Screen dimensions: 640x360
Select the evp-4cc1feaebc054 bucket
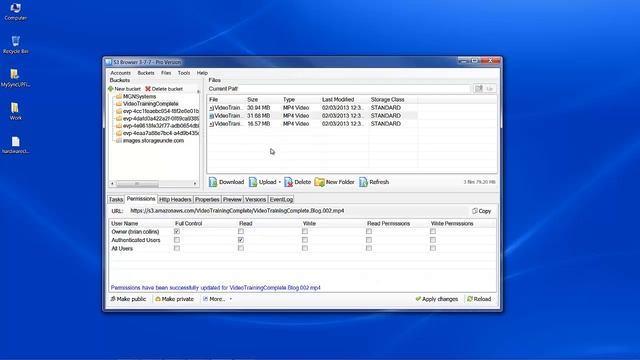(x=161, y=111)
